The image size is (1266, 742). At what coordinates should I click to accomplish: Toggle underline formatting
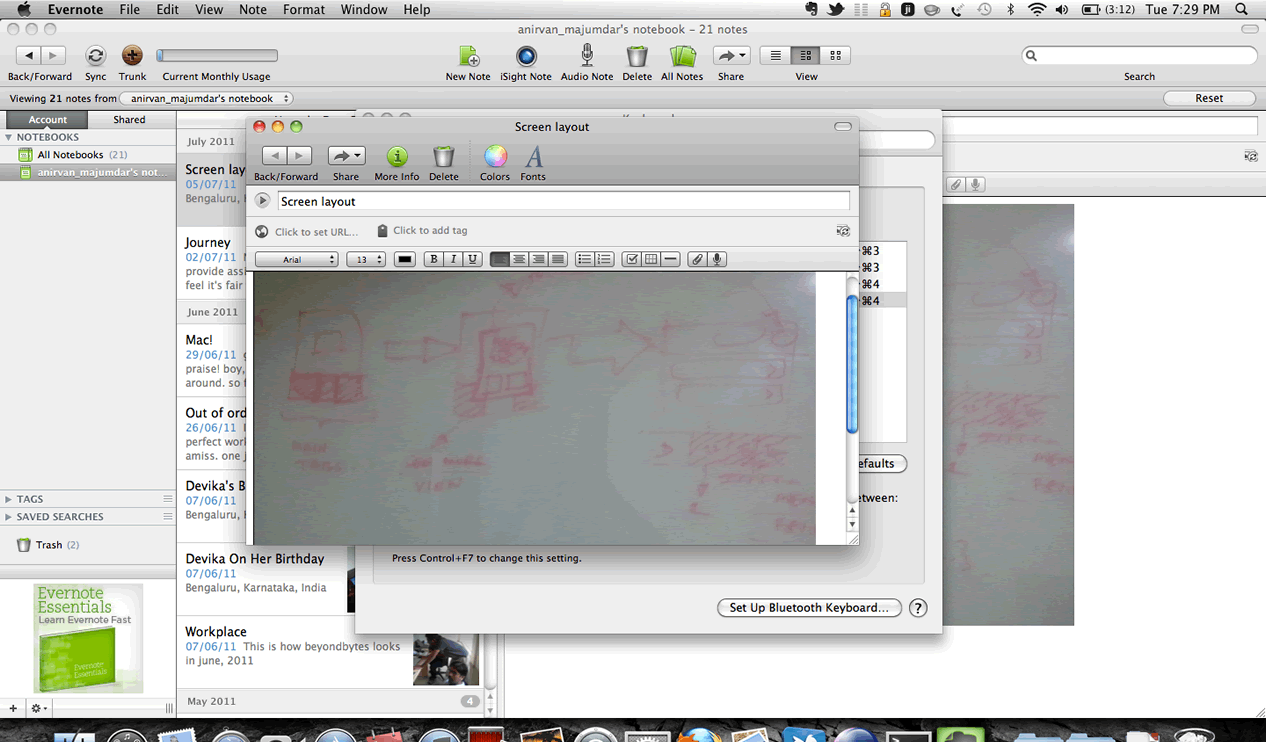(473, 259)
